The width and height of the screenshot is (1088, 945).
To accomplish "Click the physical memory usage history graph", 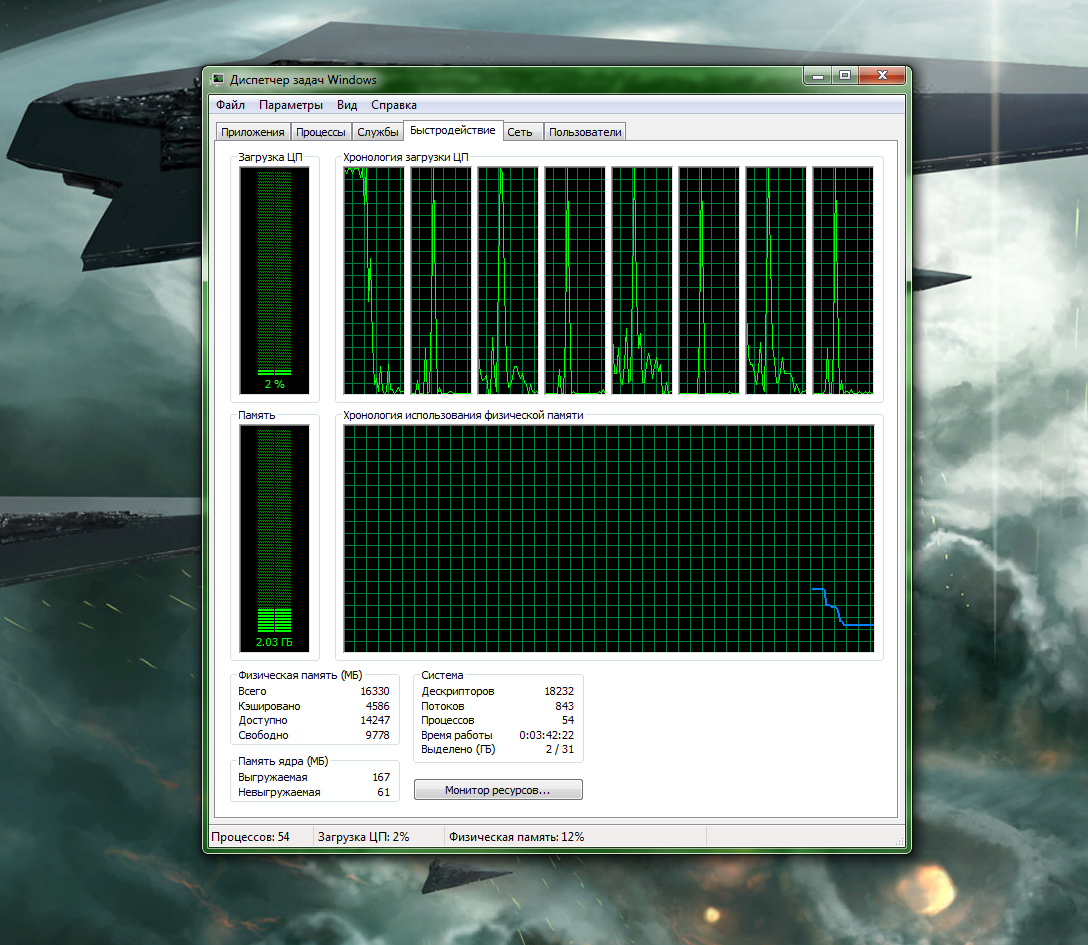I will click(608, 538).
